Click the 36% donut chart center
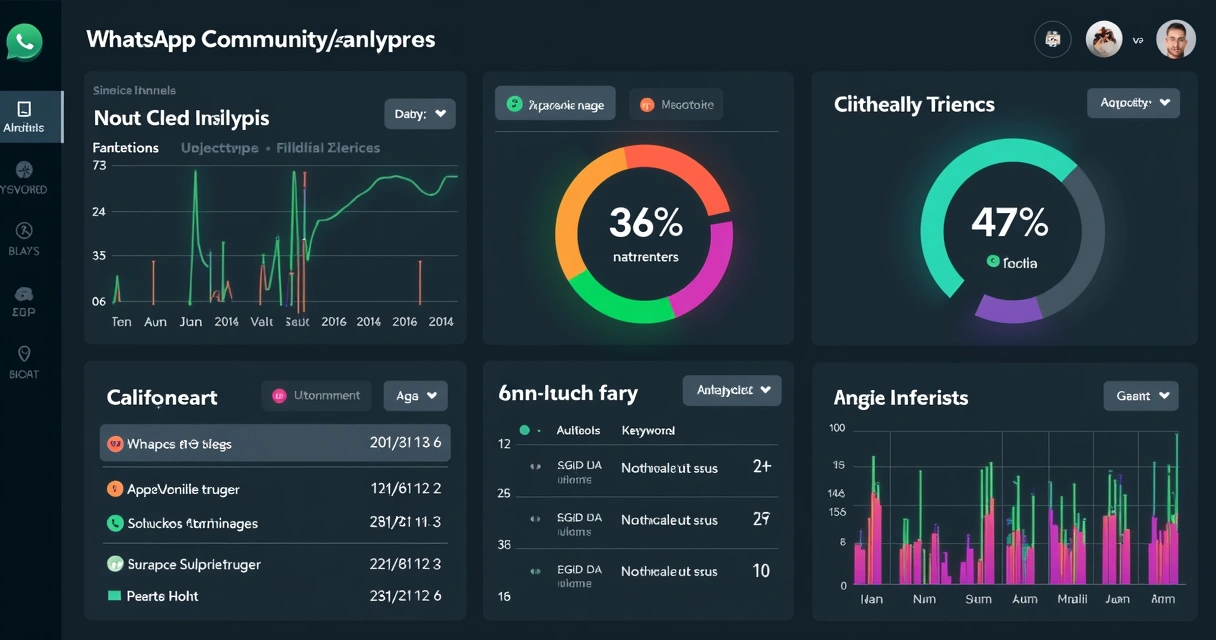Image resolution: width=1216 pixels, height=640 pixels. [645, 232]
